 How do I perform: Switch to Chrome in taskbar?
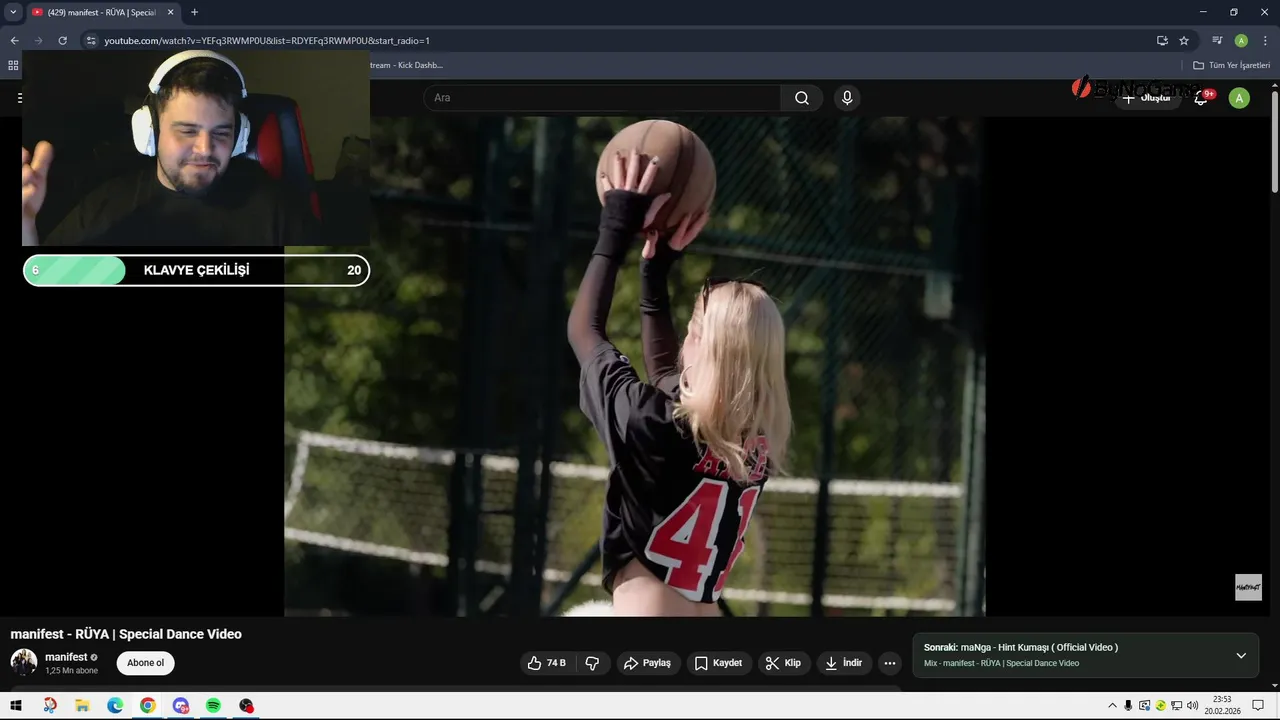(148, 706)
